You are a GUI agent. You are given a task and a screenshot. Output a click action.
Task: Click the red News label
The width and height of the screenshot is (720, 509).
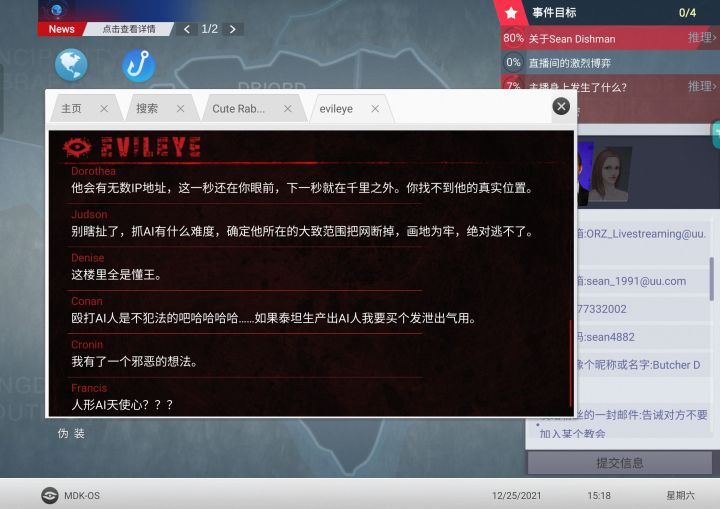point(62,29)
